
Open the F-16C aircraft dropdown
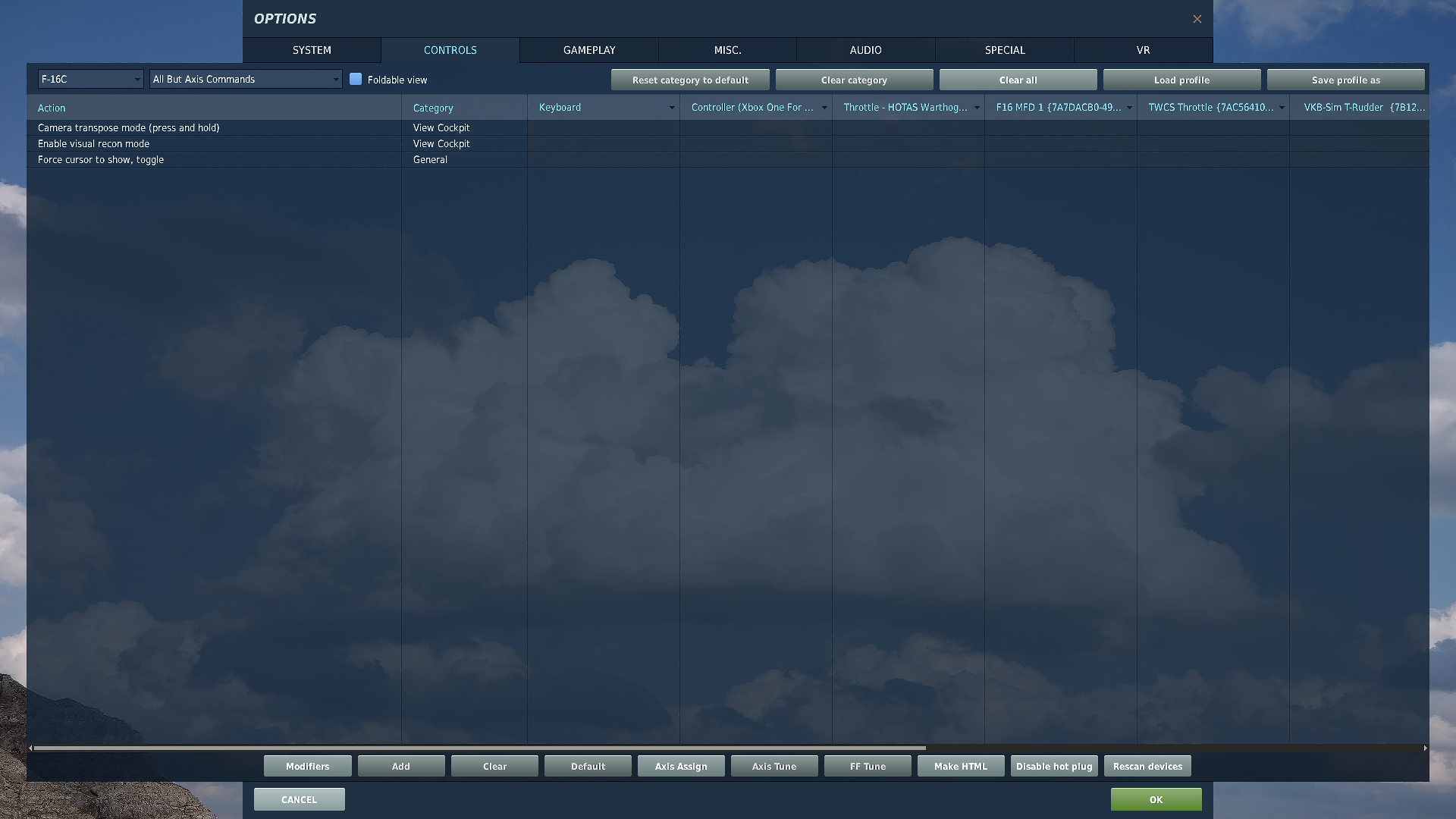click(x=91, y=79)
